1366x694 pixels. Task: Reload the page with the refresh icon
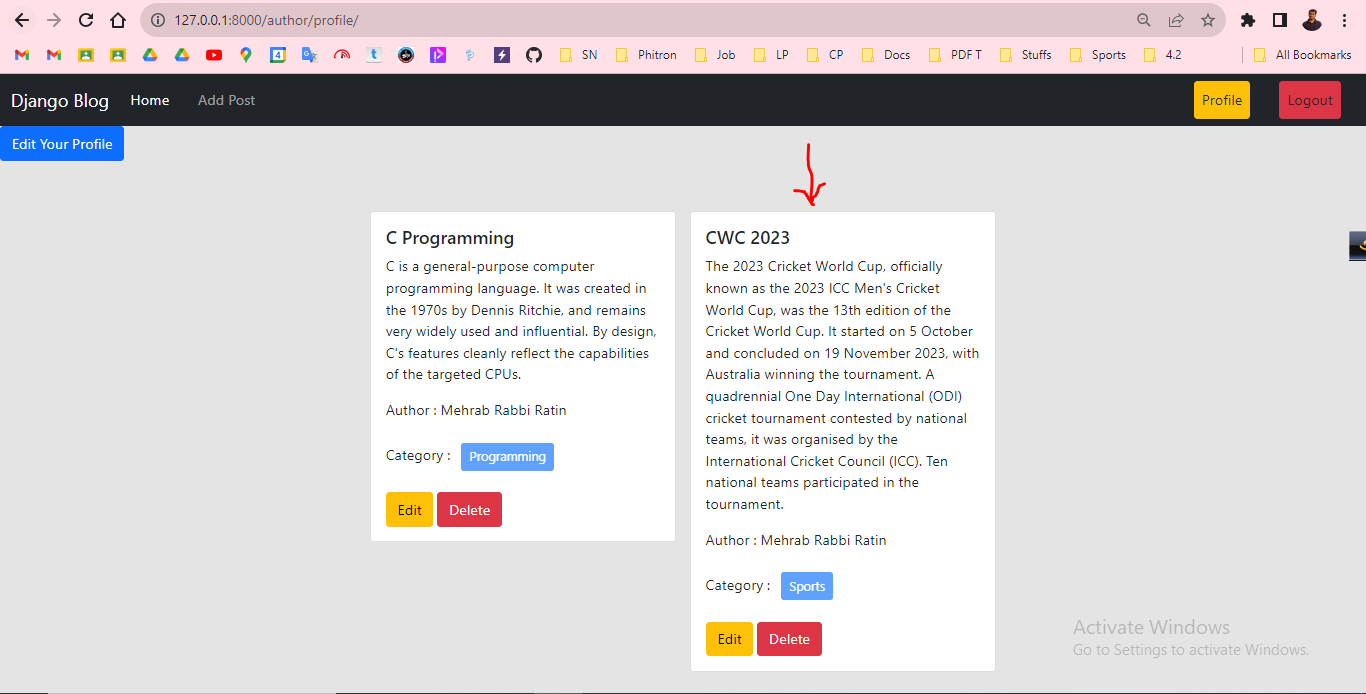86,20
